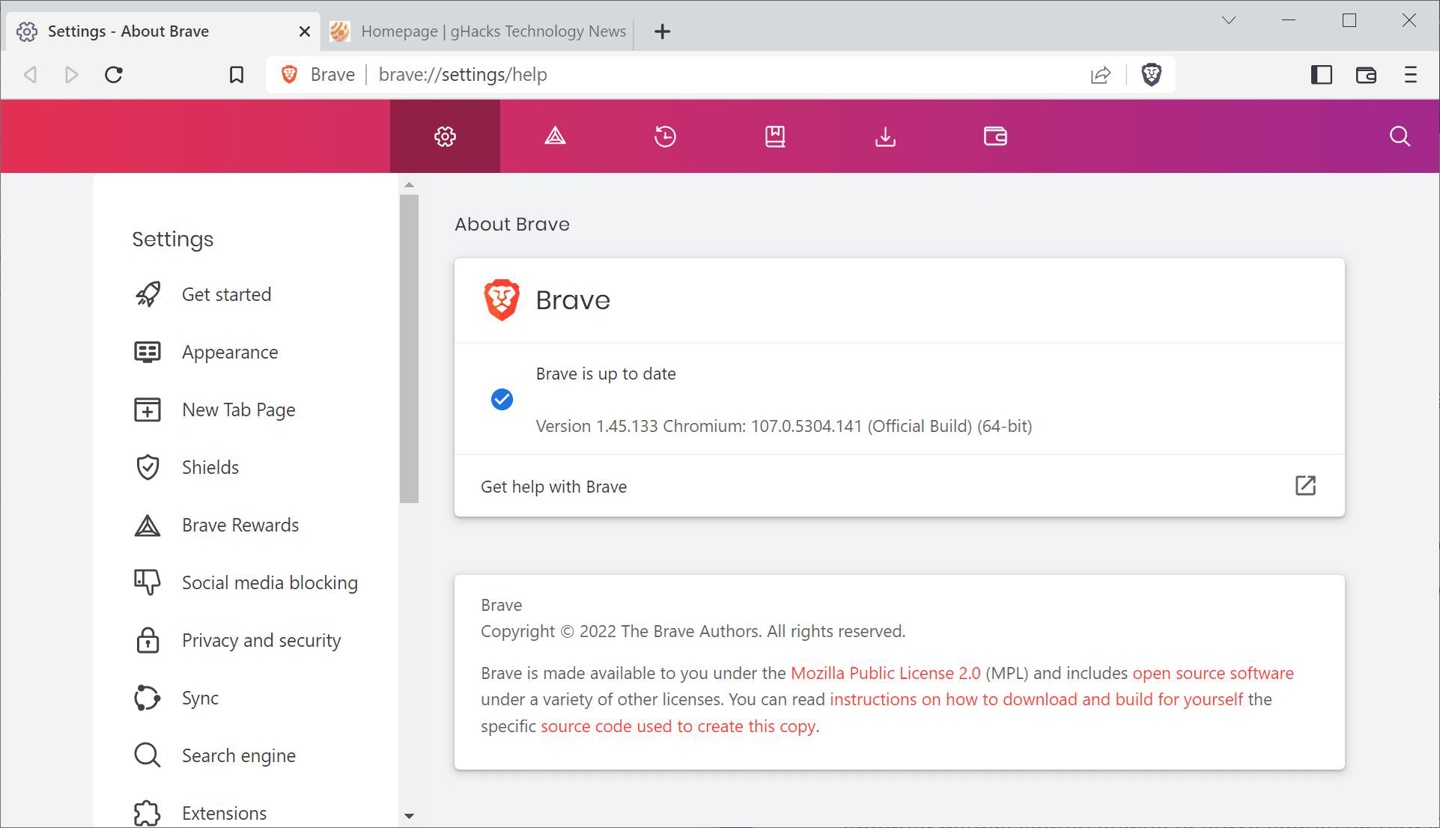This screenshot has height=828, width=1440.
Task: Click the New Tab Page sidebar icon
Action: [x=147, y=409]
